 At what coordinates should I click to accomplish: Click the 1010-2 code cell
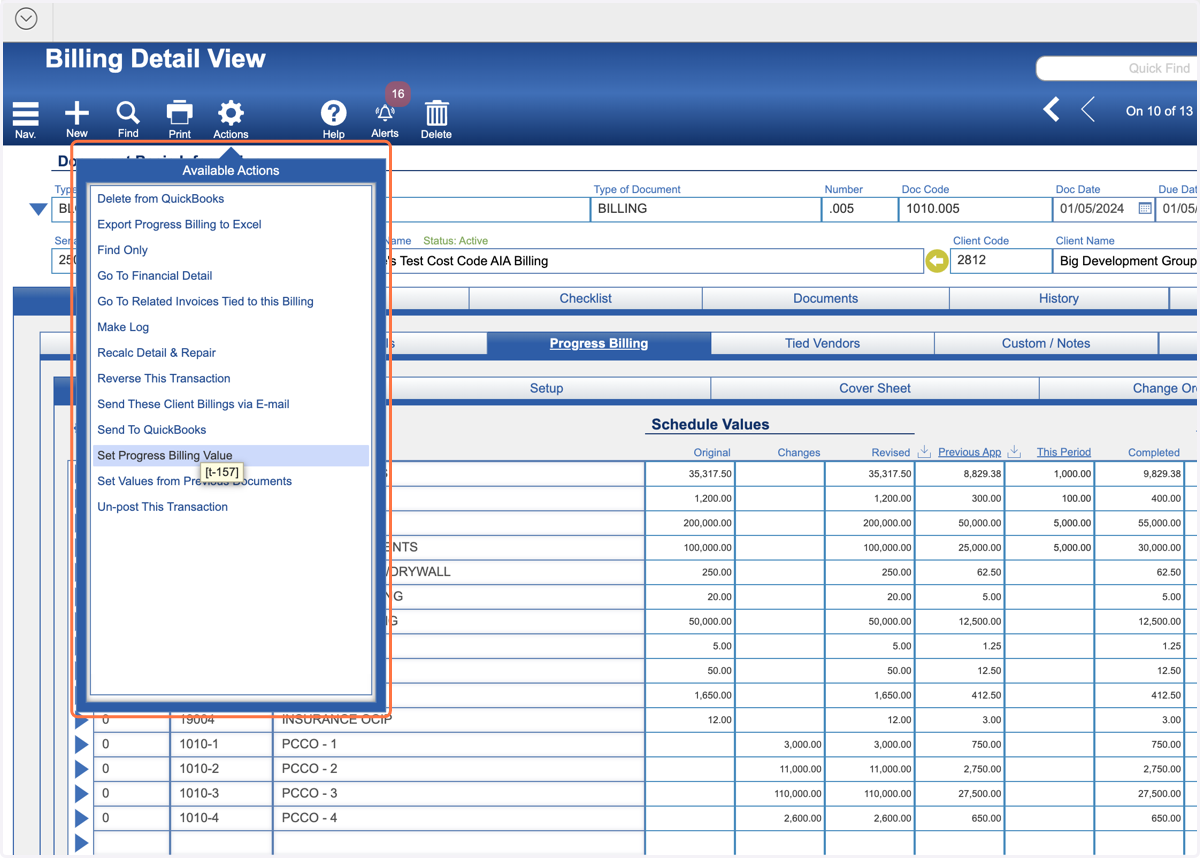tap(221, 770)
